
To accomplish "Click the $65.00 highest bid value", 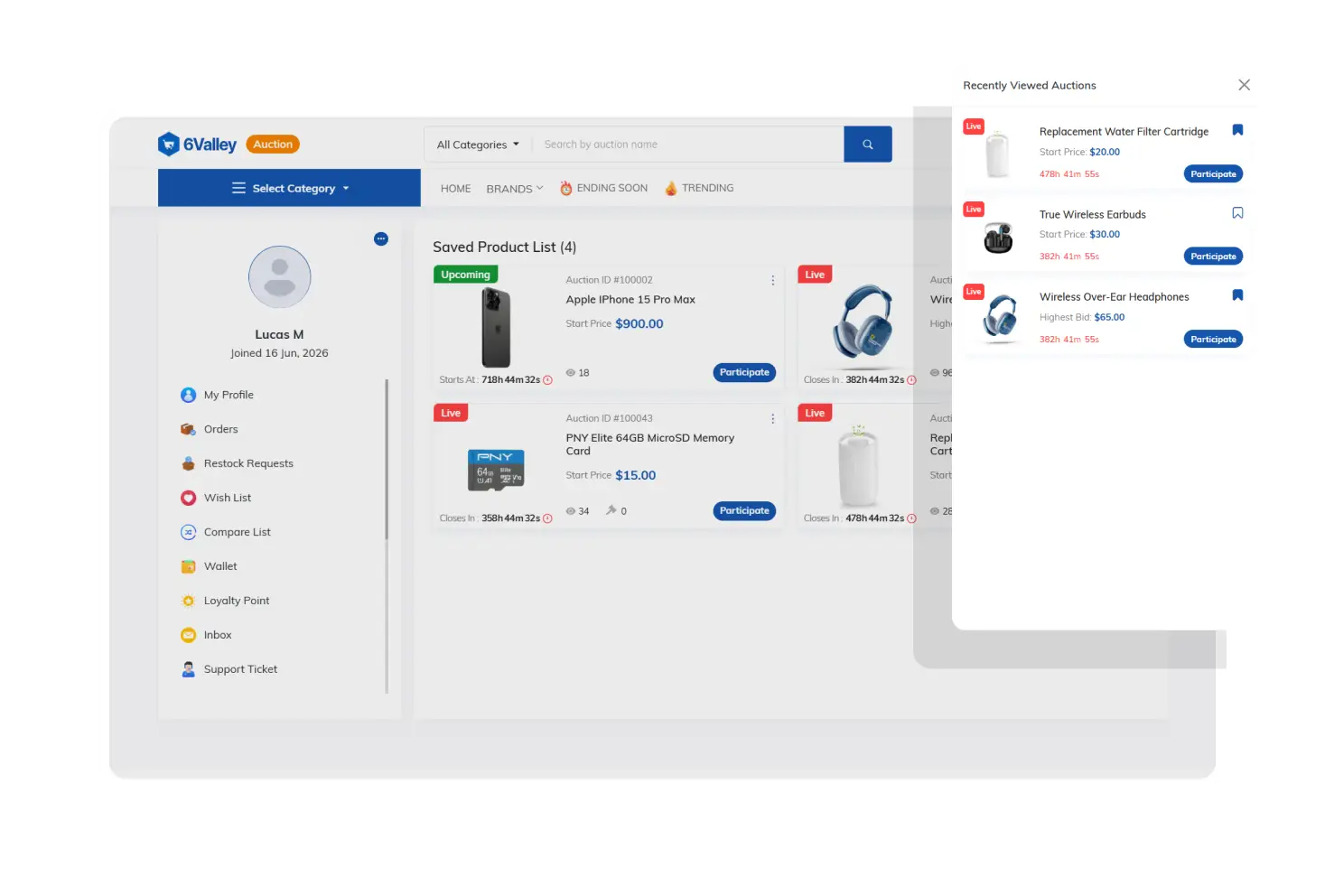I will click(x=1109, y=318).
